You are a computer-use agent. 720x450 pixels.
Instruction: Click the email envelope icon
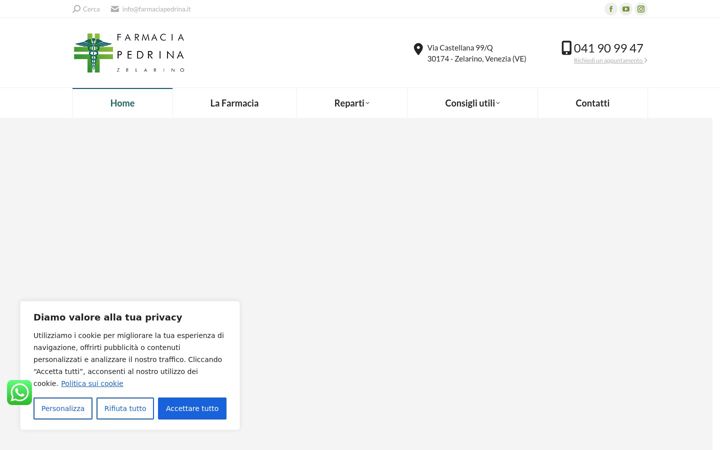[115, 9]
